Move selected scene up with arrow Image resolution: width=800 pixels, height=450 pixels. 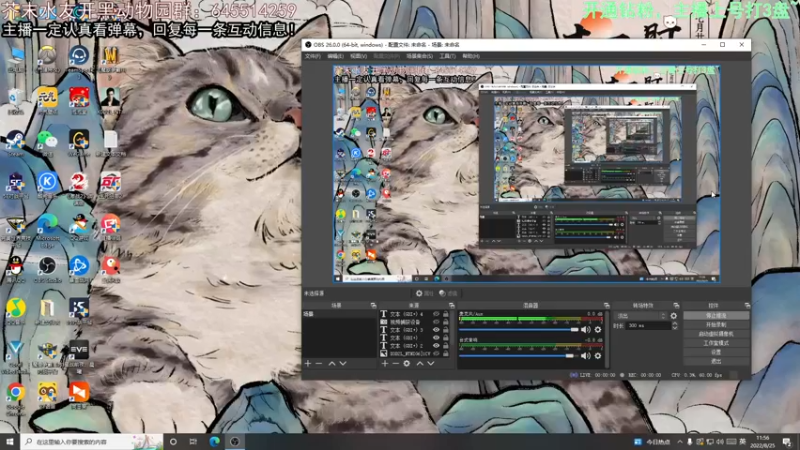pyautogui.click(x=332, y=363)
